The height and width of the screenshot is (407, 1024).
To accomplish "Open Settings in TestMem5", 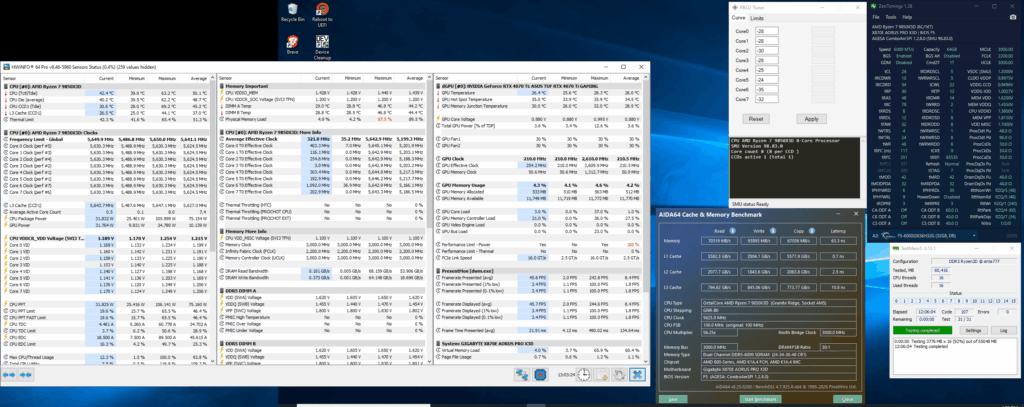I will (973, 331).
